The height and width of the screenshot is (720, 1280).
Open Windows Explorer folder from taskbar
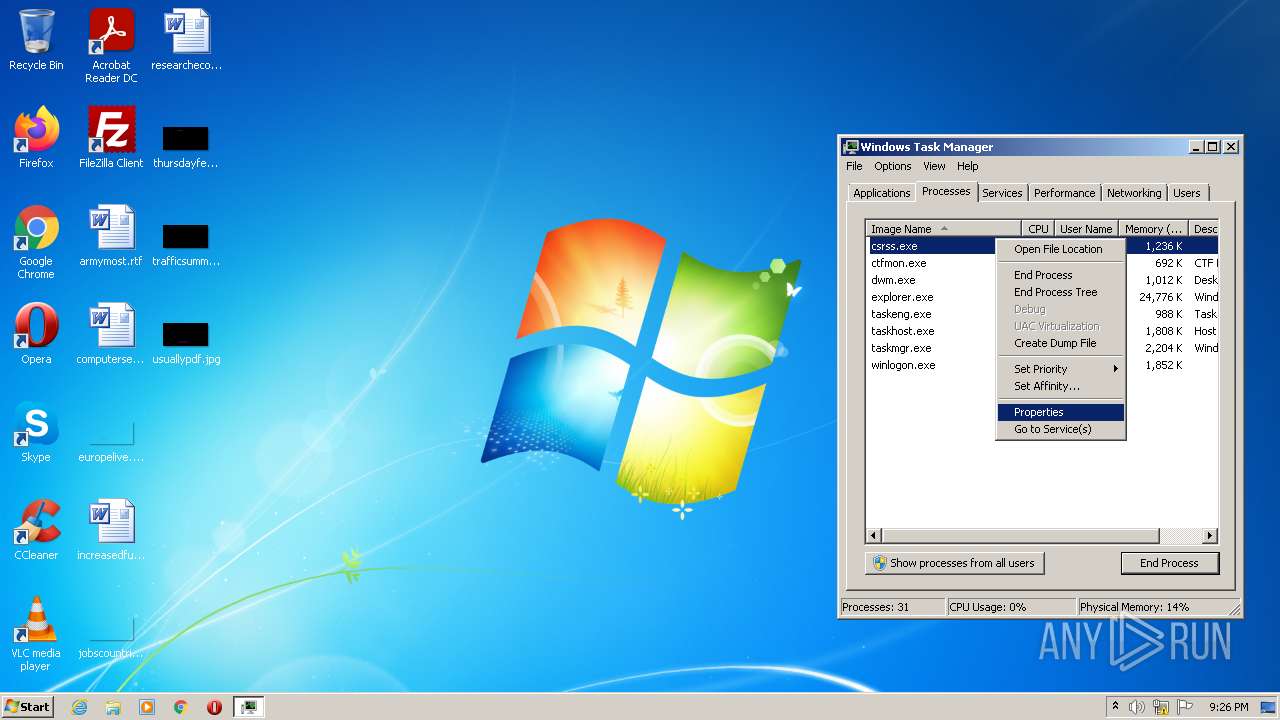coord(113,707)
